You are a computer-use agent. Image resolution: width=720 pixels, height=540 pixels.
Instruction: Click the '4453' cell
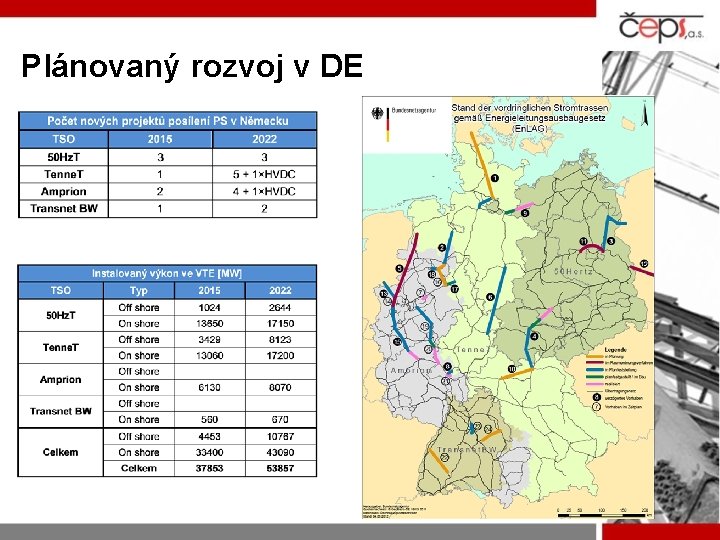(209, 437)
